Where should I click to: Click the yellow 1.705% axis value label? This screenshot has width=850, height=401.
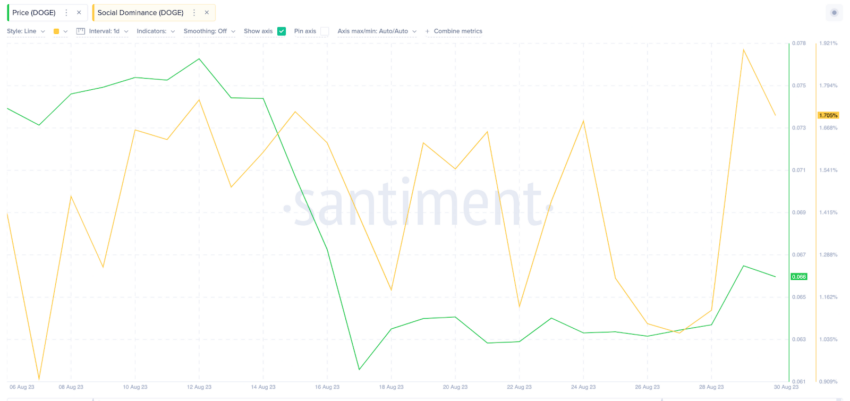click(828, 115)
